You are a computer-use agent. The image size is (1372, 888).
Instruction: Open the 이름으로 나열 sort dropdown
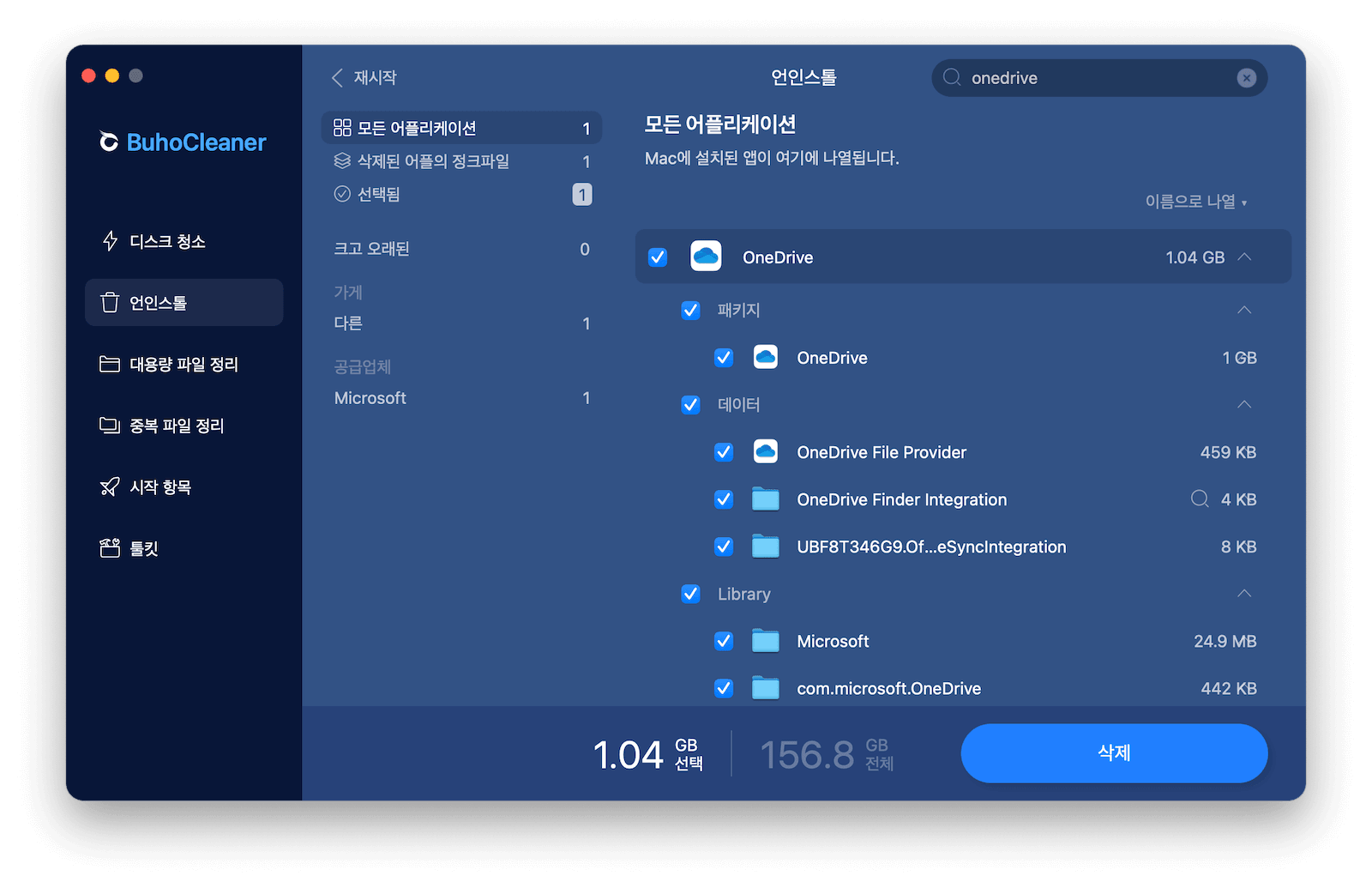point(1196,202)
